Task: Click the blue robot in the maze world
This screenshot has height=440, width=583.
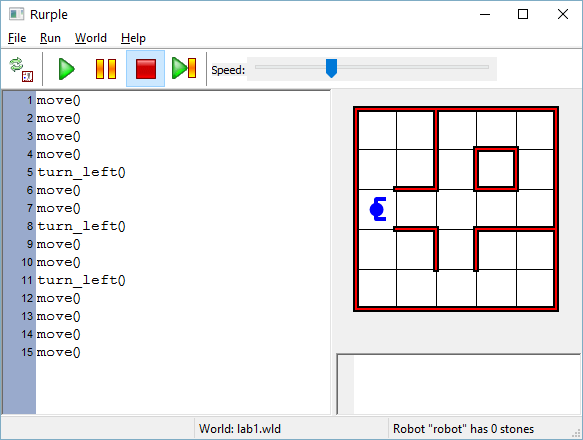Action: (378, 209)
